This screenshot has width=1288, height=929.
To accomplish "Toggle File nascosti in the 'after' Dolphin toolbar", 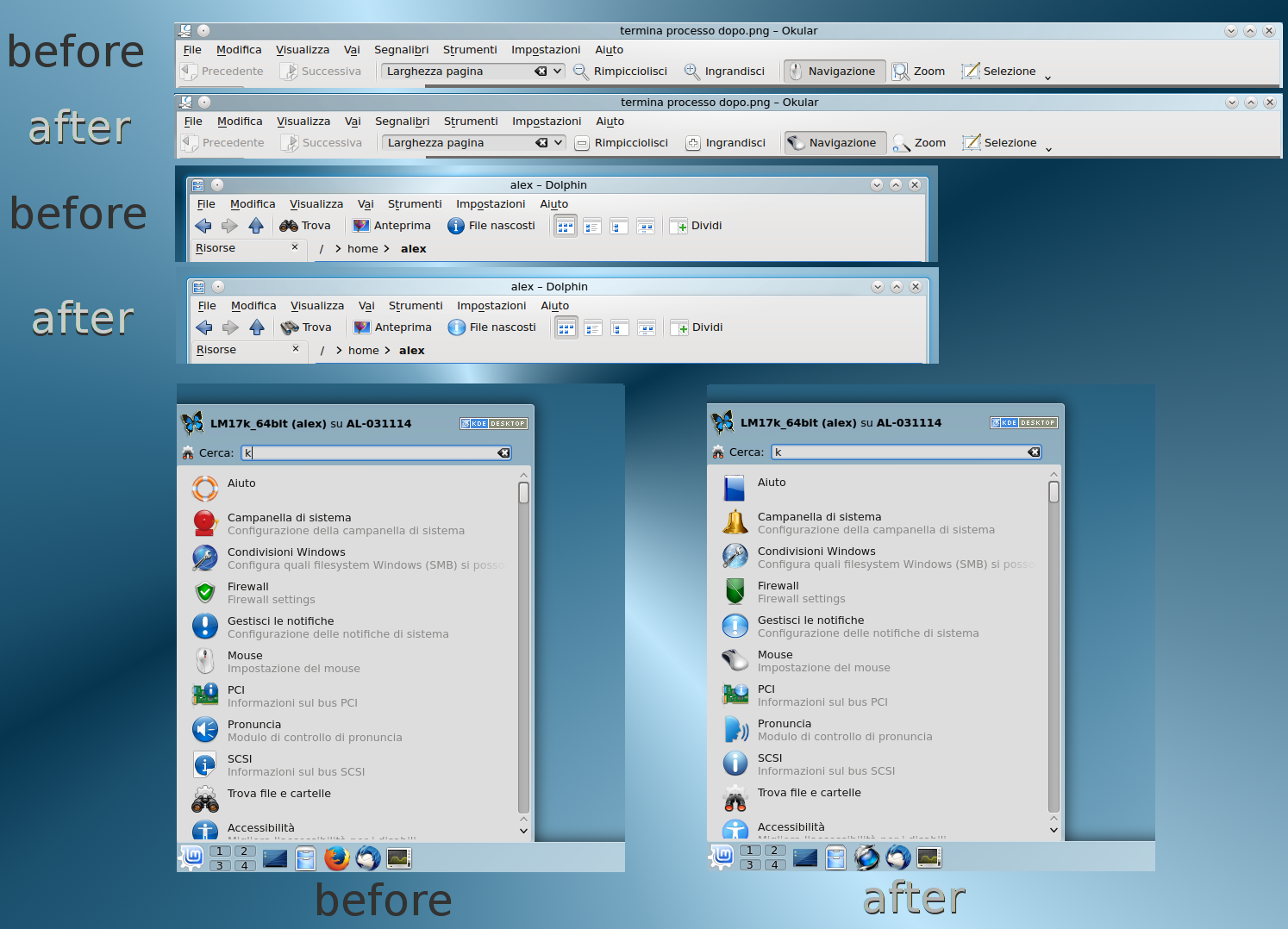I will (492, 327).
